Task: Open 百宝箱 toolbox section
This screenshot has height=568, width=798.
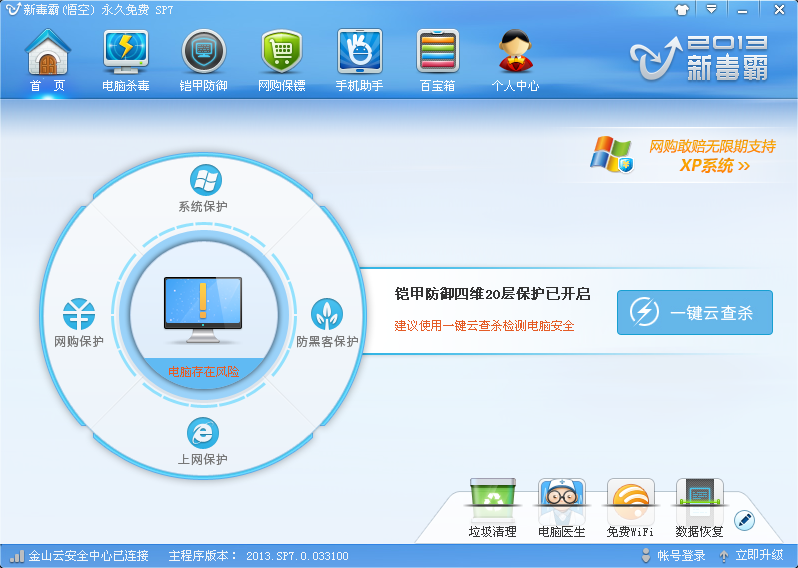Action: (438, 61)
